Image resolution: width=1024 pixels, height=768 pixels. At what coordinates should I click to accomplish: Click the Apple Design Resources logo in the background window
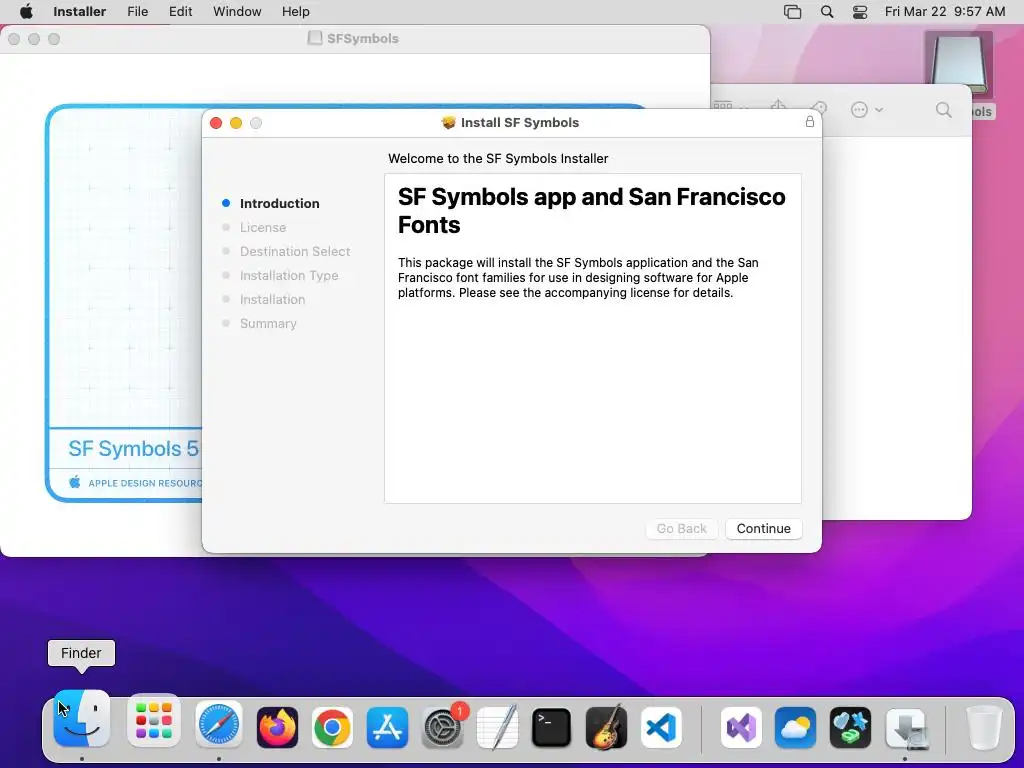[75, 482]
